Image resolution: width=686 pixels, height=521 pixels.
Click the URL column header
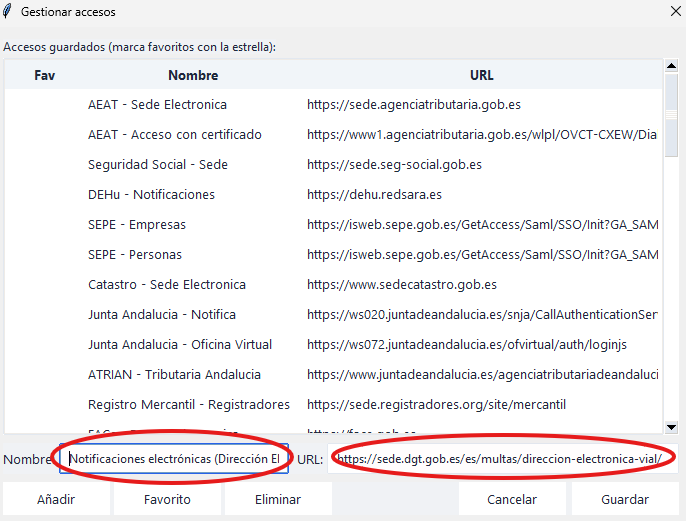click(x=482, y=75)
